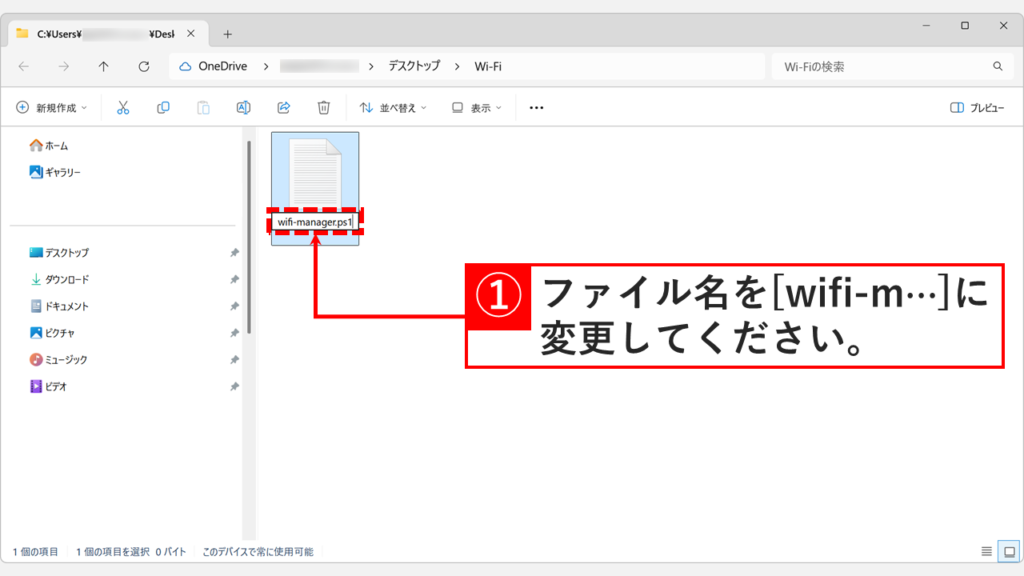Click the Copy icon in the toolbar
Screen dimensions: 1024x576
(x=162, y=106)
